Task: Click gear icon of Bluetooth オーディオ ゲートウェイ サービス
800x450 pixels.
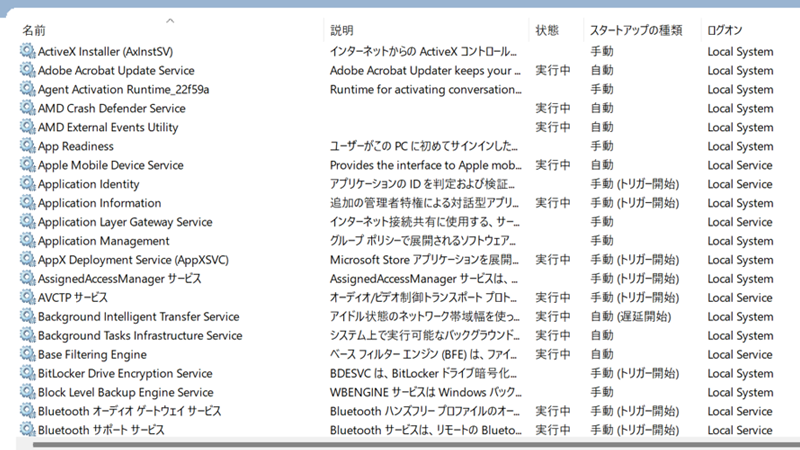Action: click(27, 411)
